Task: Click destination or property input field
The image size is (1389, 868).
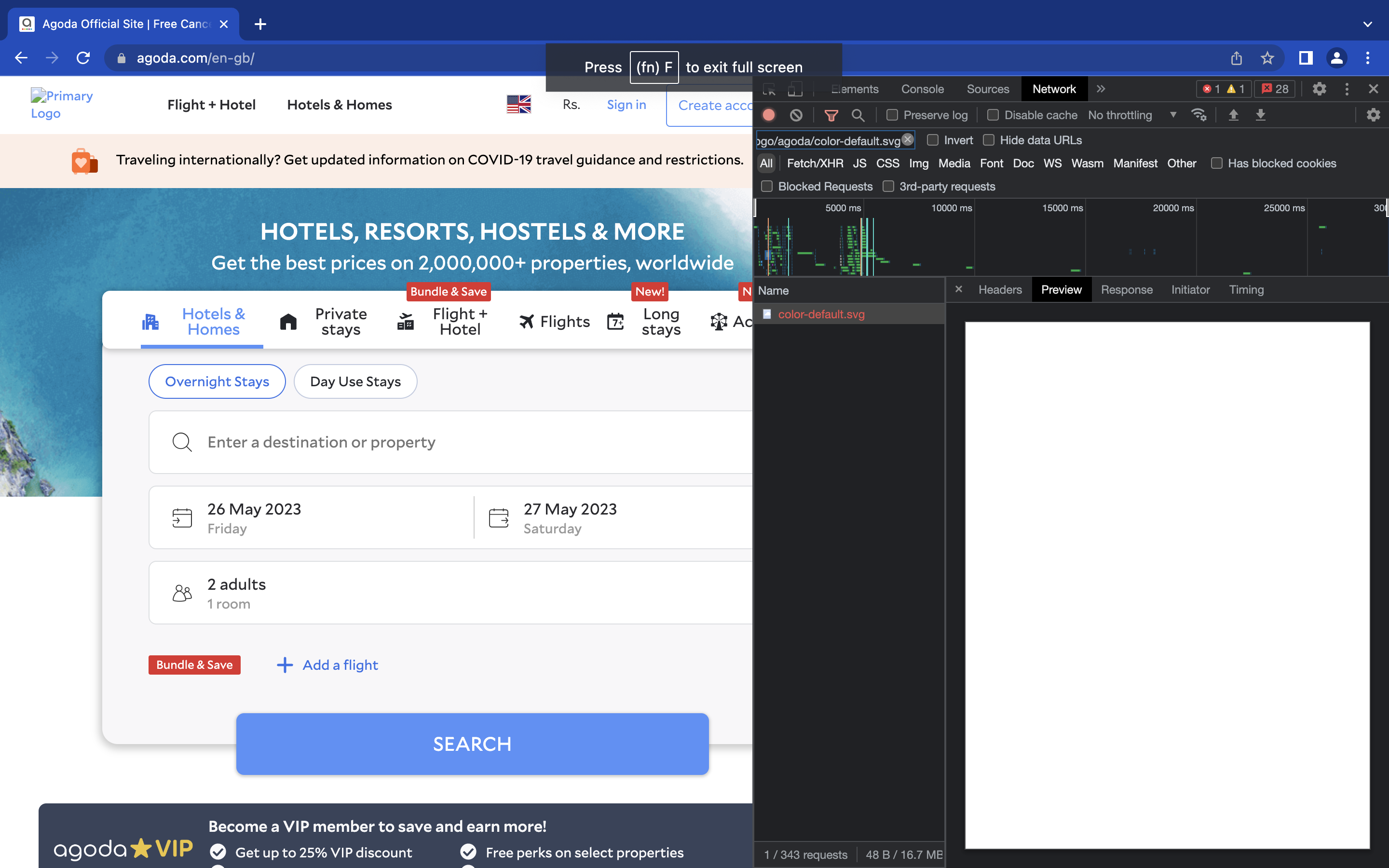Action: [450, 442]
